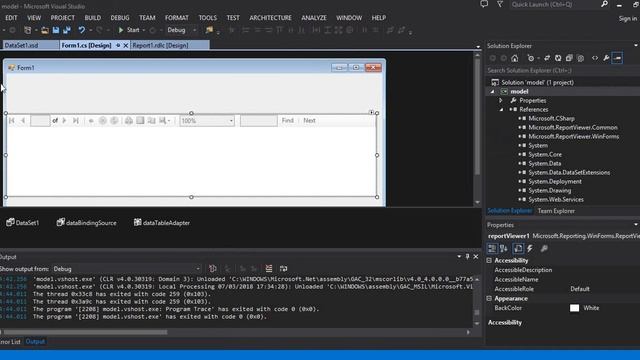Click the Save icon in the main toolbar
This screenshot has width=640, height=360.
pyautogui.click(x=56, y=30)
